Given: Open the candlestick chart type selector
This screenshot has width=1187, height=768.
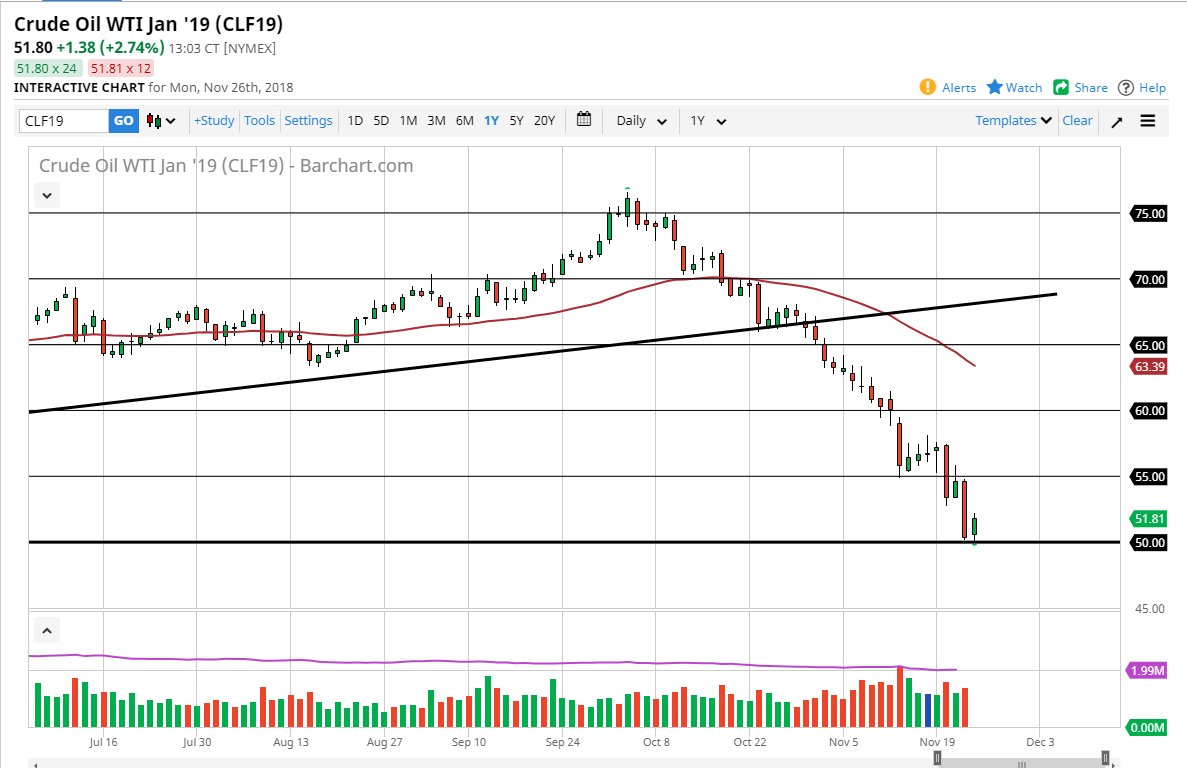Looking at the screenshot, I should pos(161,121).
